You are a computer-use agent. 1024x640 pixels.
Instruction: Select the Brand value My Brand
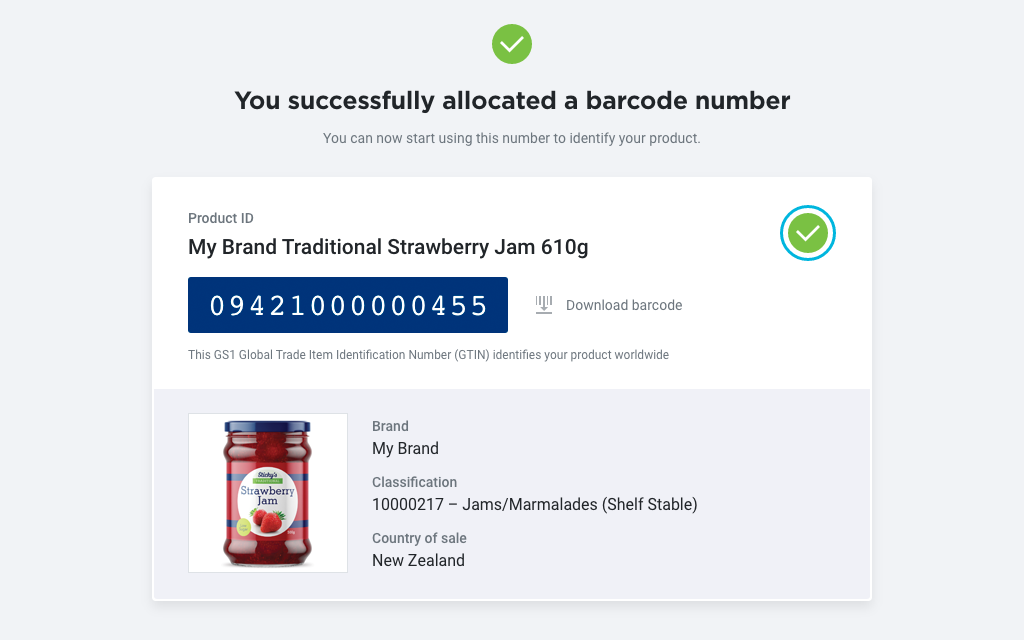click(x=405, y=448)
